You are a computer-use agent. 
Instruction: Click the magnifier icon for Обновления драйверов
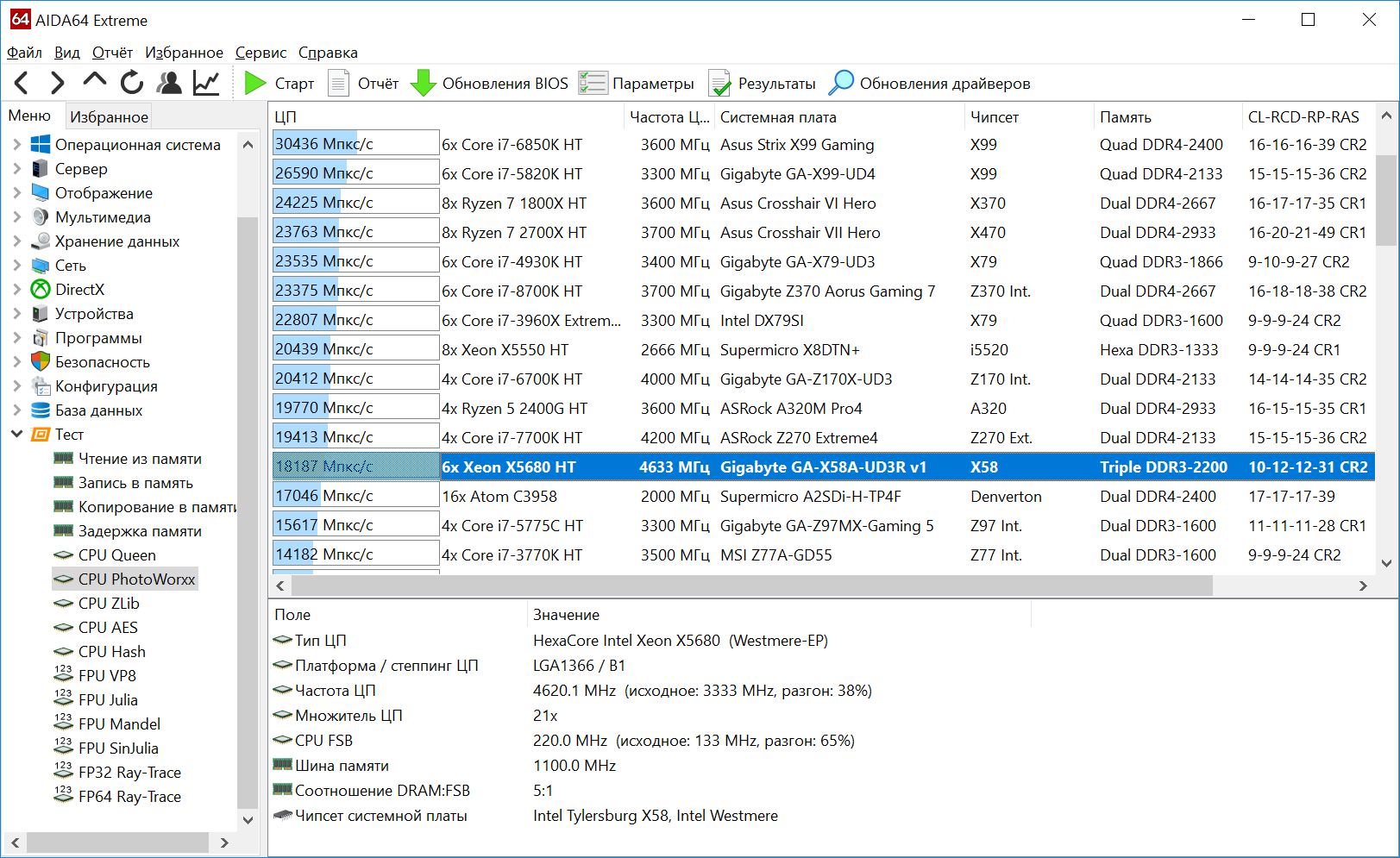tap(841, 83)
